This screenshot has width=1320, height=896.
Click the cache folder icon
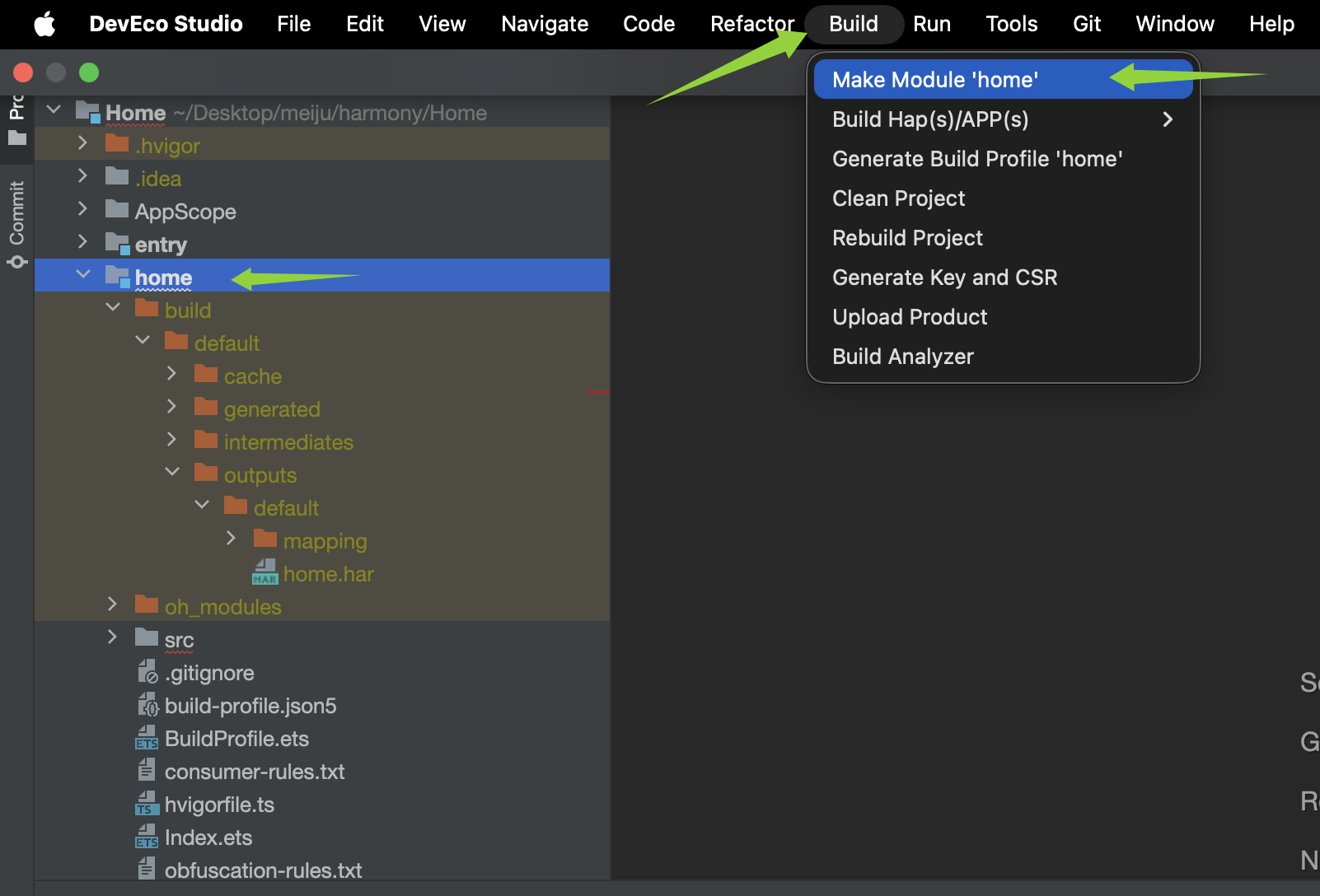click(x=206, y=374)
